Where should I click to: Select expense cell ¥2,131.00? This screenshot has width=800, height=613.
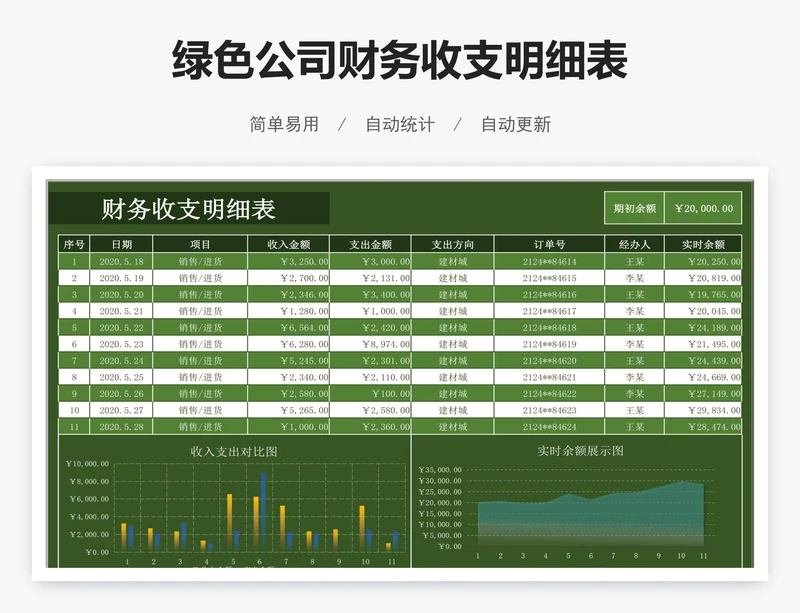(x=370, y=278)
